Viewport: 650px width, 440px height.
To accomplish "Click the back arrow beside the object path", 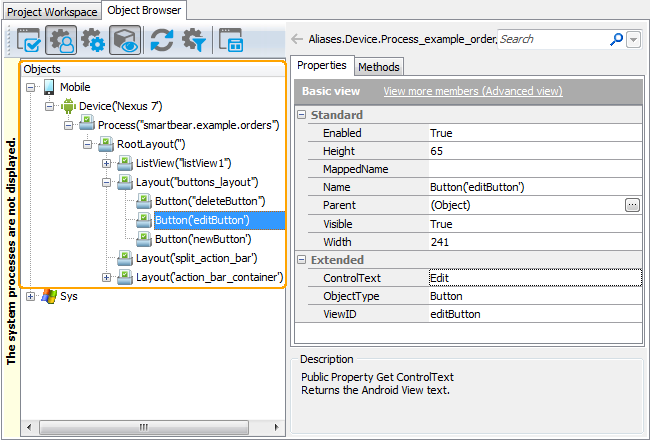I will 297,39.
